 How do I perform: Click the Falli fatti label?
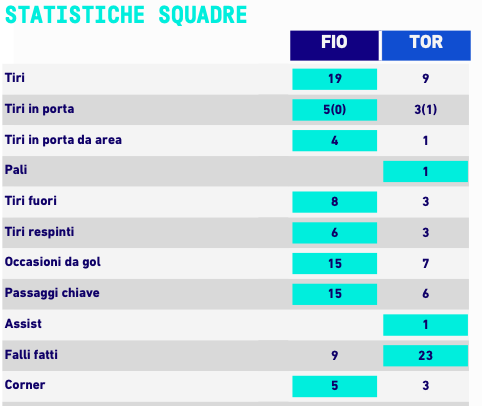[x=31, y=355]
